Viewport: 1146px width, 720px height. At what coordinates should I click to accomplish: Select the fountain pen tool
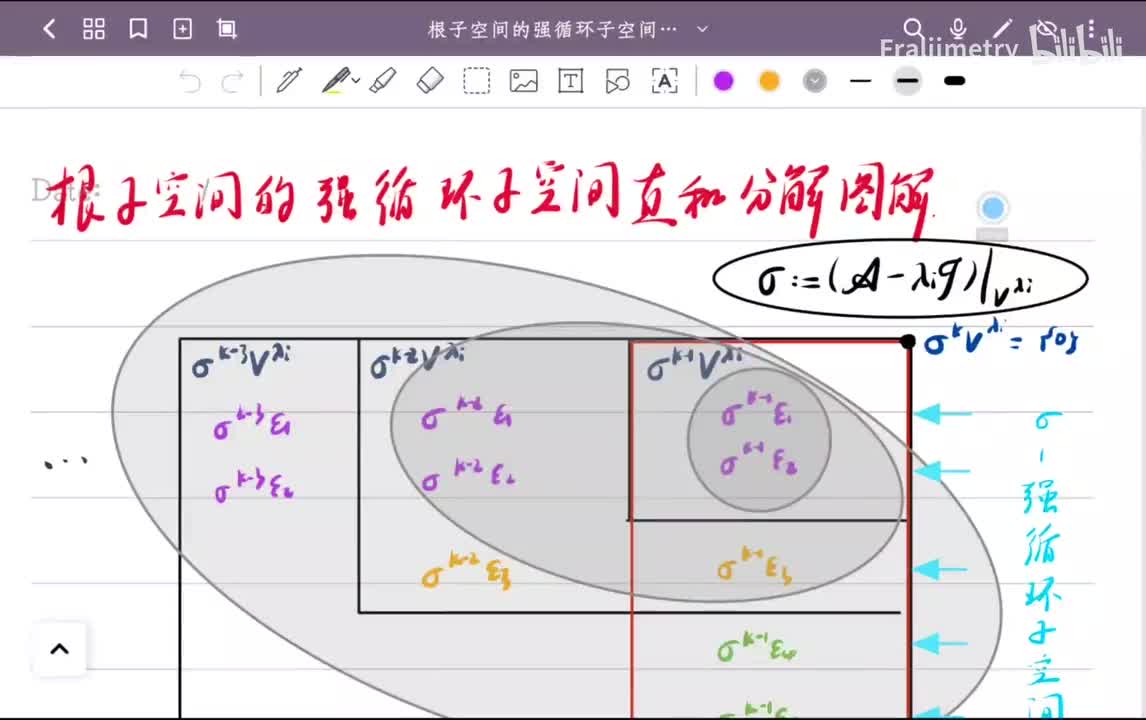click(x=289, y=80)
